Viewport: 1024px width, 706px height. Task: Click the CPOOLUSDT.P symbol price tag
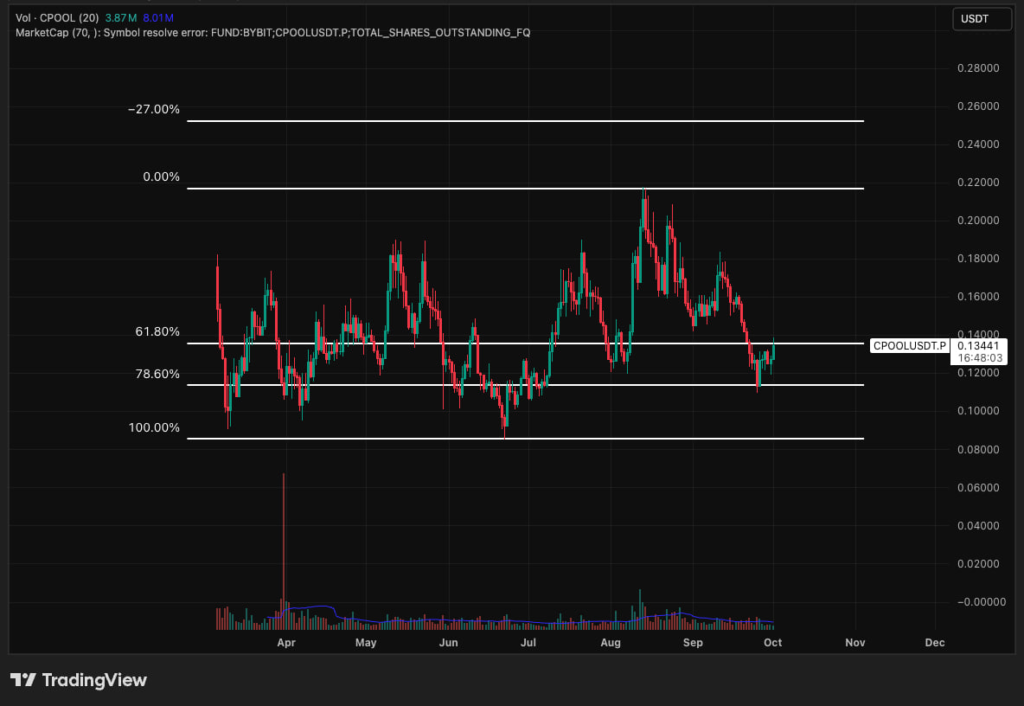(908, 345)
